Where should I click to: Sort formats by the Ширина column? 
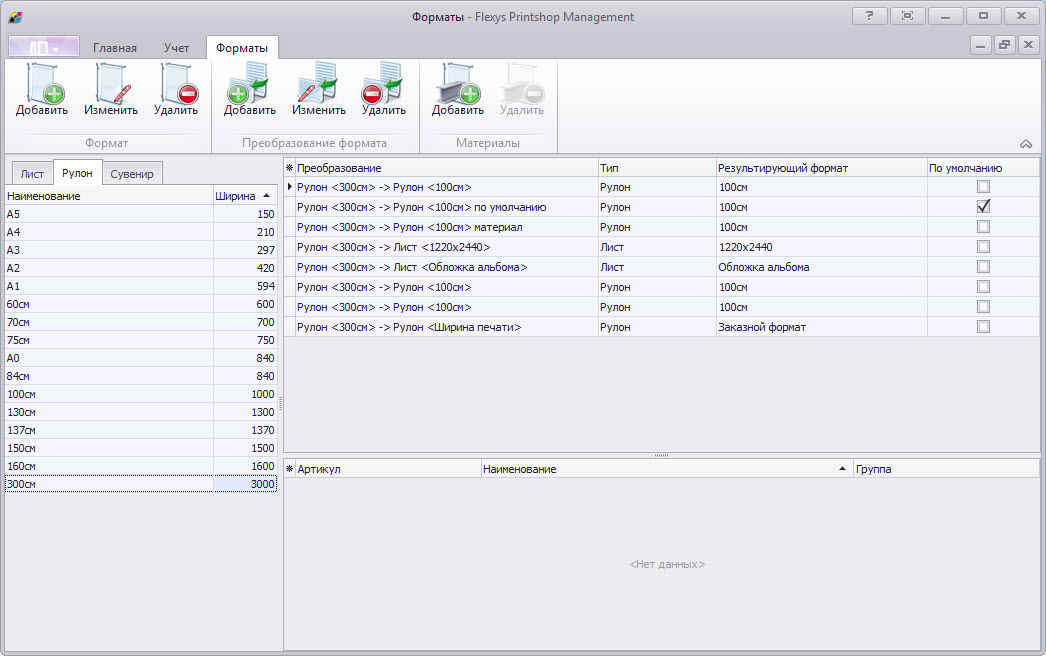click(245, 196)
